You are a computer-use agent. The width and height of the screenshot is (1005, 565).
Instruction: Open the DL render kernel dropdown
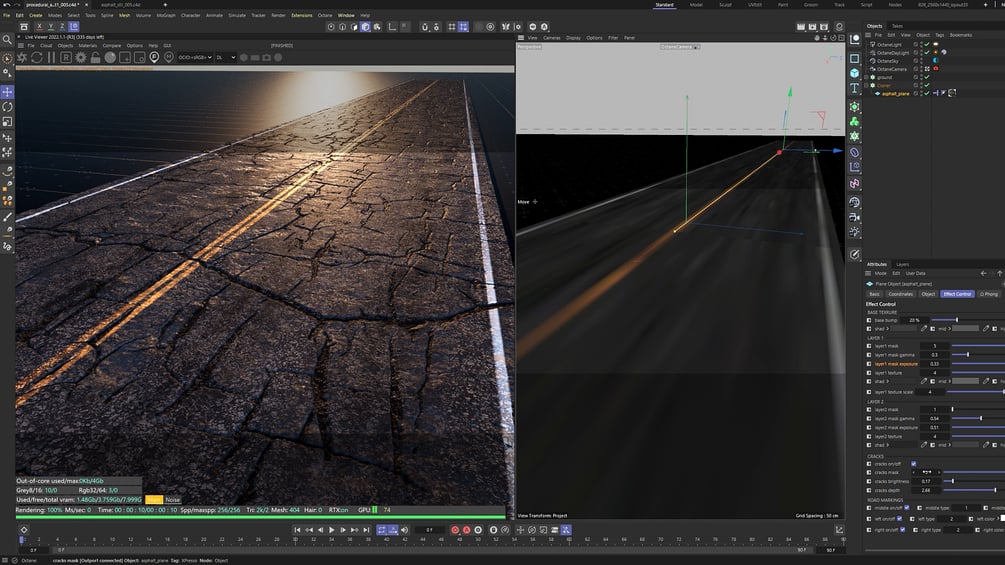(225, 58)
